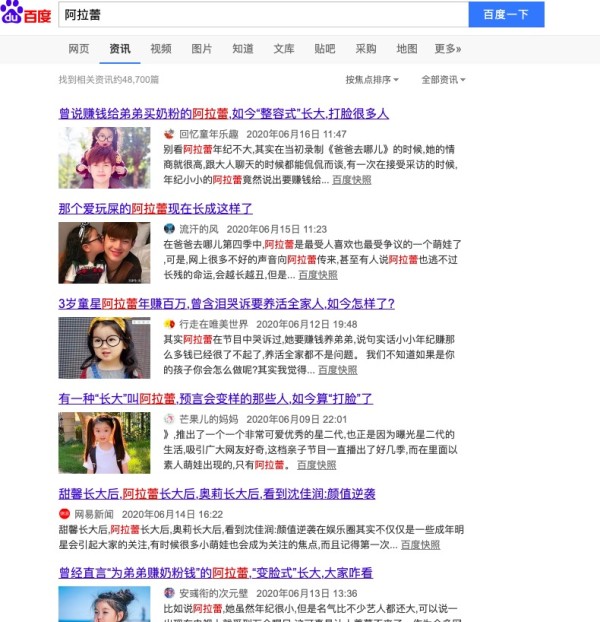
Task: Switch to the 网页 tab
Action: coord(79,49)
